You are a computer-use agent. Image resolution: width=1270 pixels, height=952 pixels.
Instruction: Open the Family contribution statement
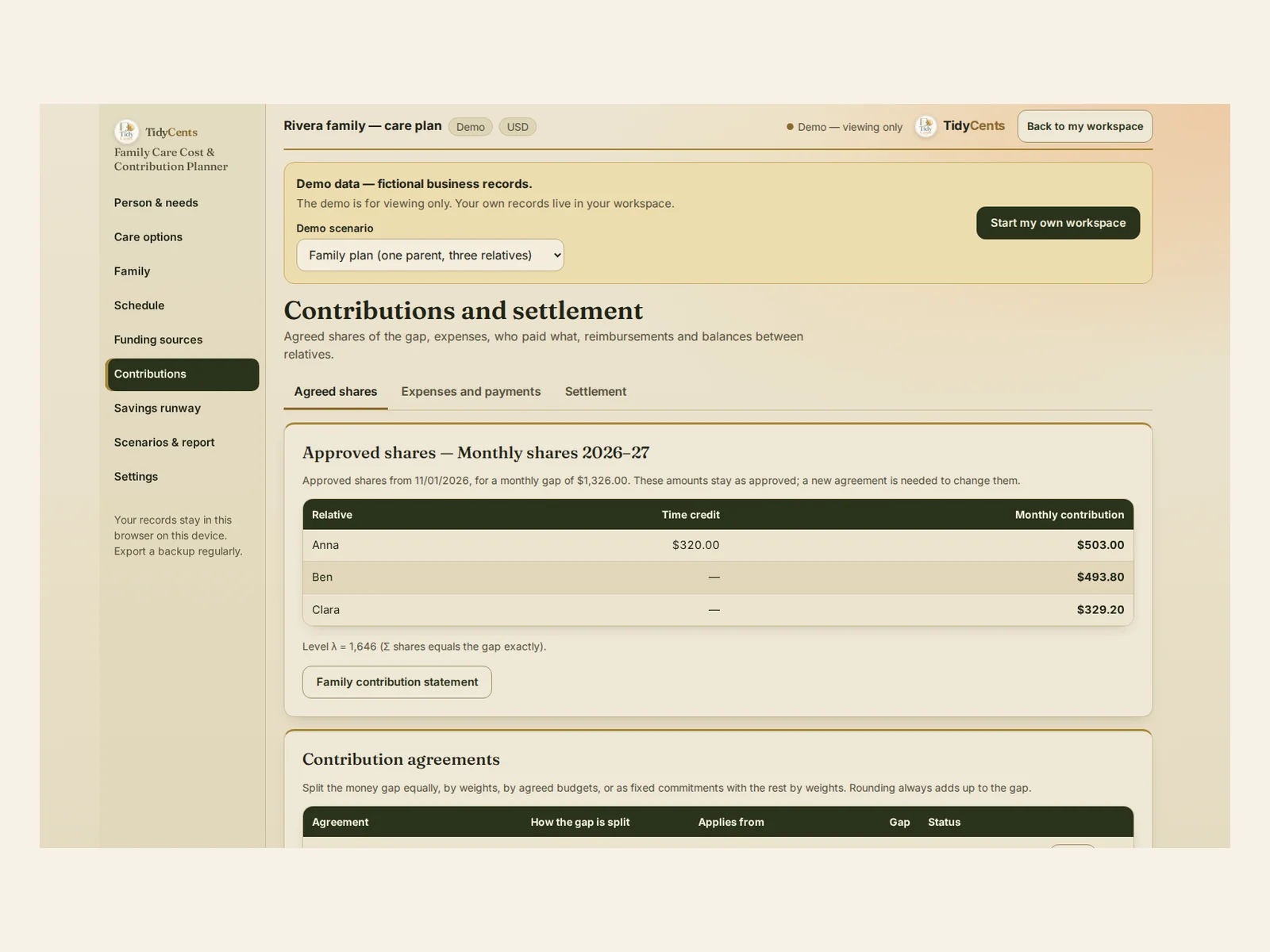coord(397,682)
